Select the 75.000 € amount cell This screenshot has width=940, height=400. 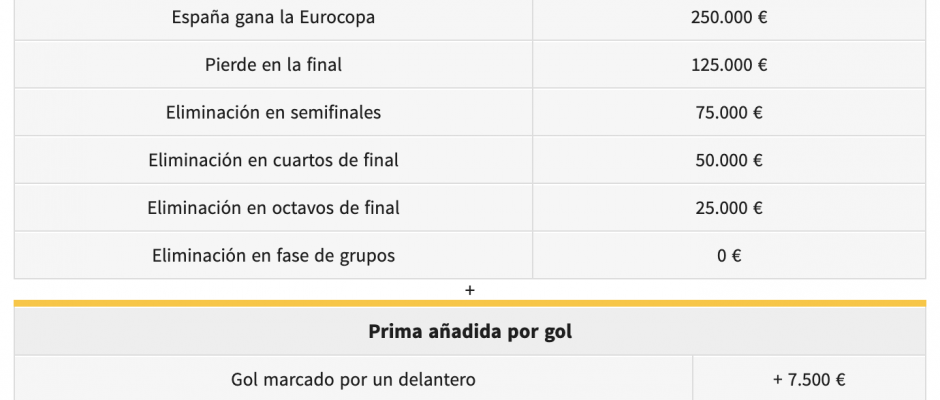click(x=729, y=112)
